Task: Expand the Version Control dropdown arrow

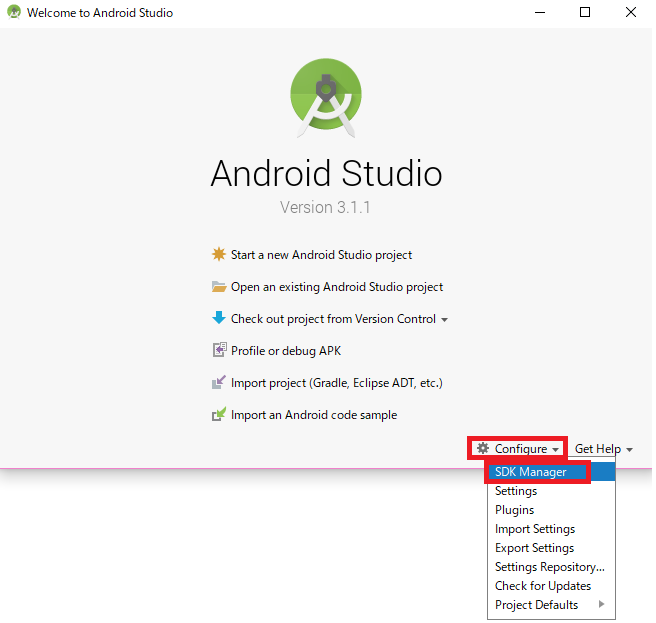Action: [x=444, y=320]
